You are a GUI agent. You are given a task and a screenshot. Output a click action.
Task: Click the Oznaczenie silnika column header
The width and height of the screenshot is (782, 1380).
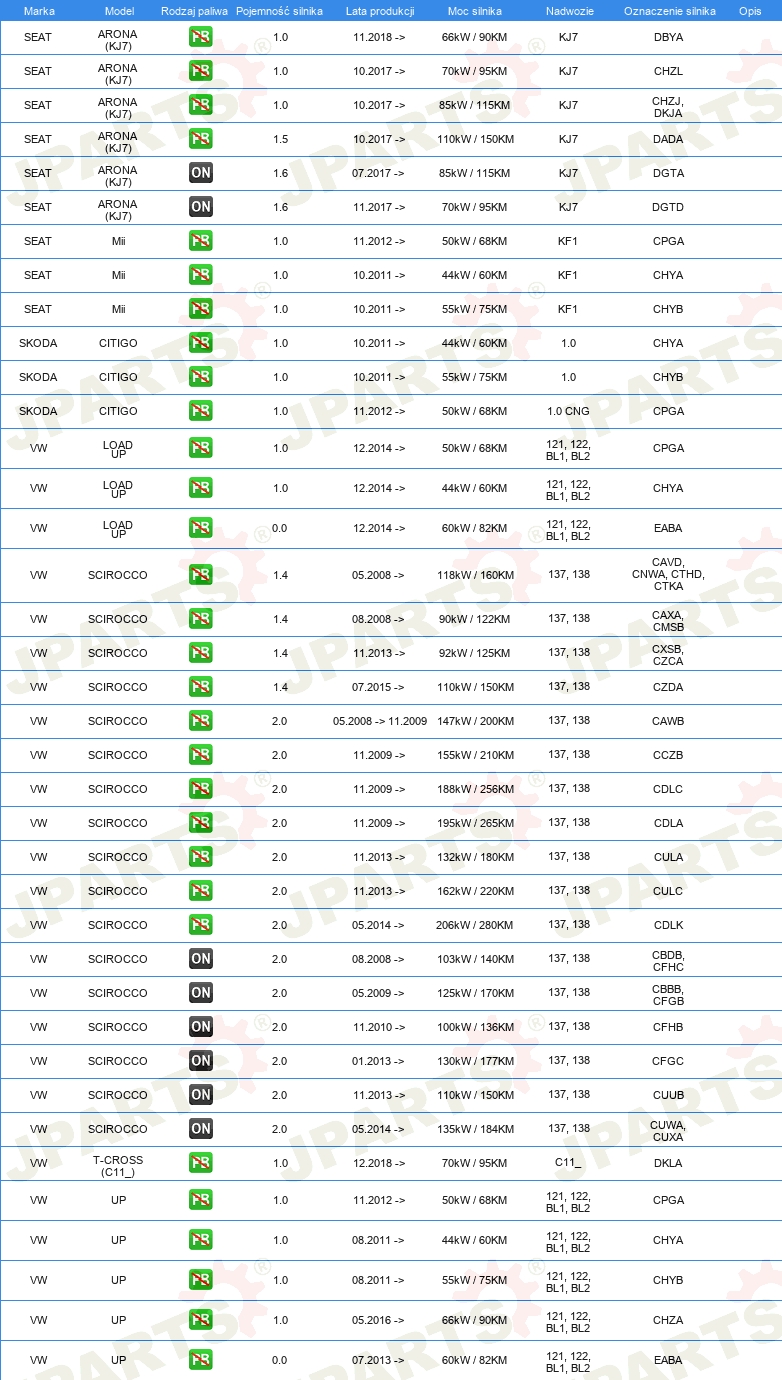coord(669,10)
